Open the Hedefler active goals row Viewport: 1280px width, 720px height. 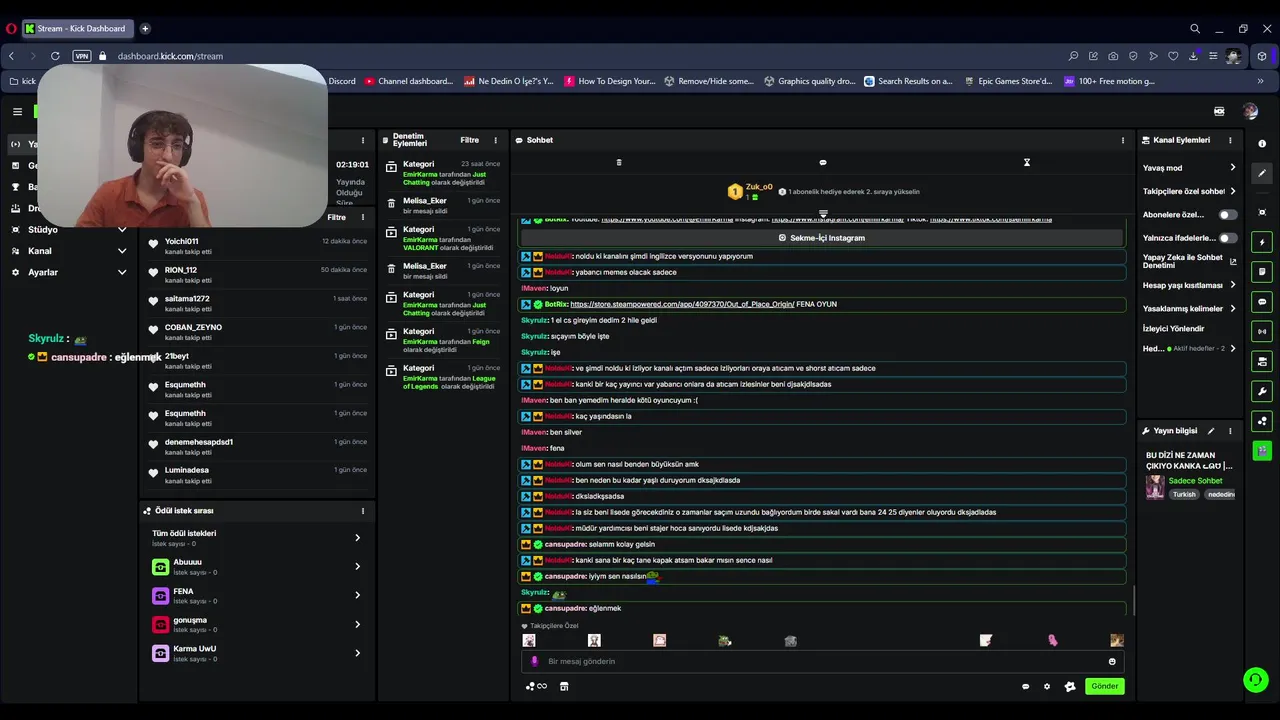1190,349
